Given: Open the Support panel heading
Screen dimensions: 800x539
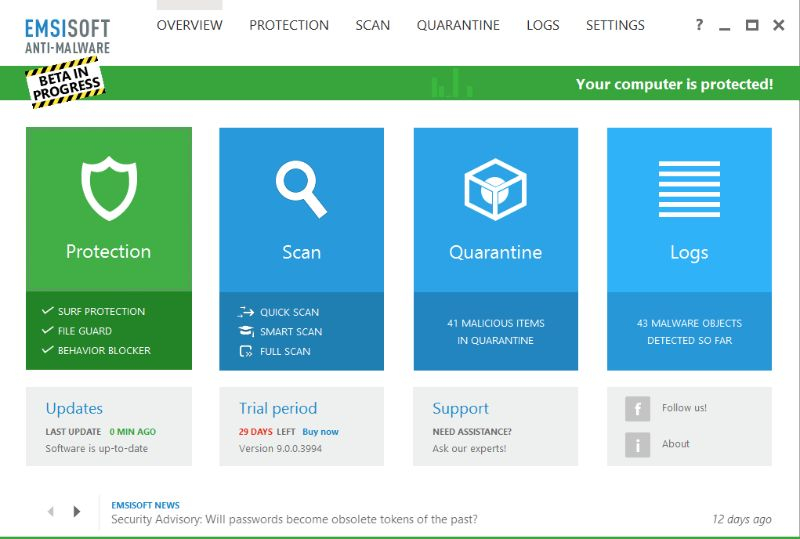Looking at the screenshot, I should coord(460,409).
